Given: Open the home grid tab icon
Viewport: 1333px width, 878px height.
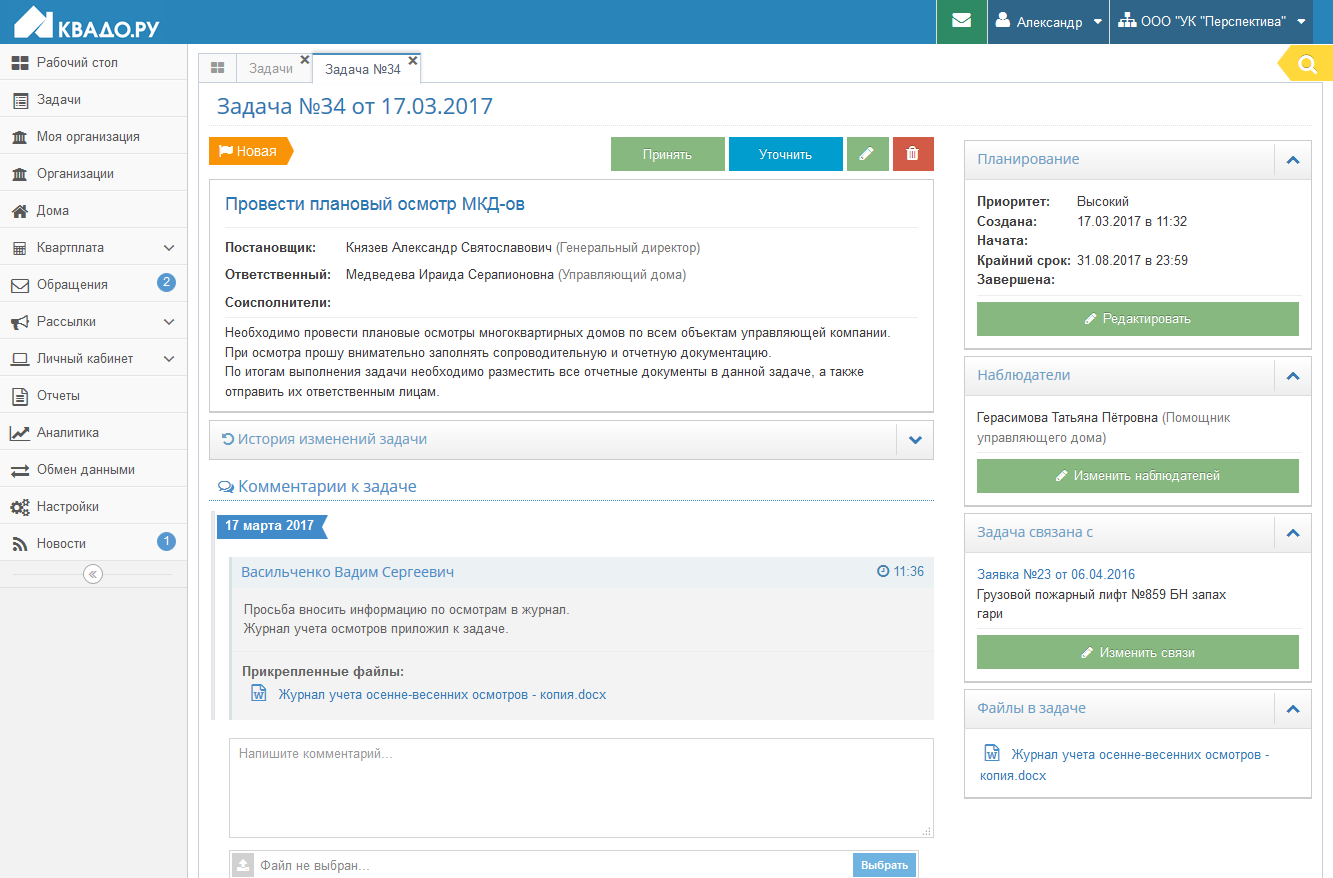Looking at the screenshot, I should 217,68.
